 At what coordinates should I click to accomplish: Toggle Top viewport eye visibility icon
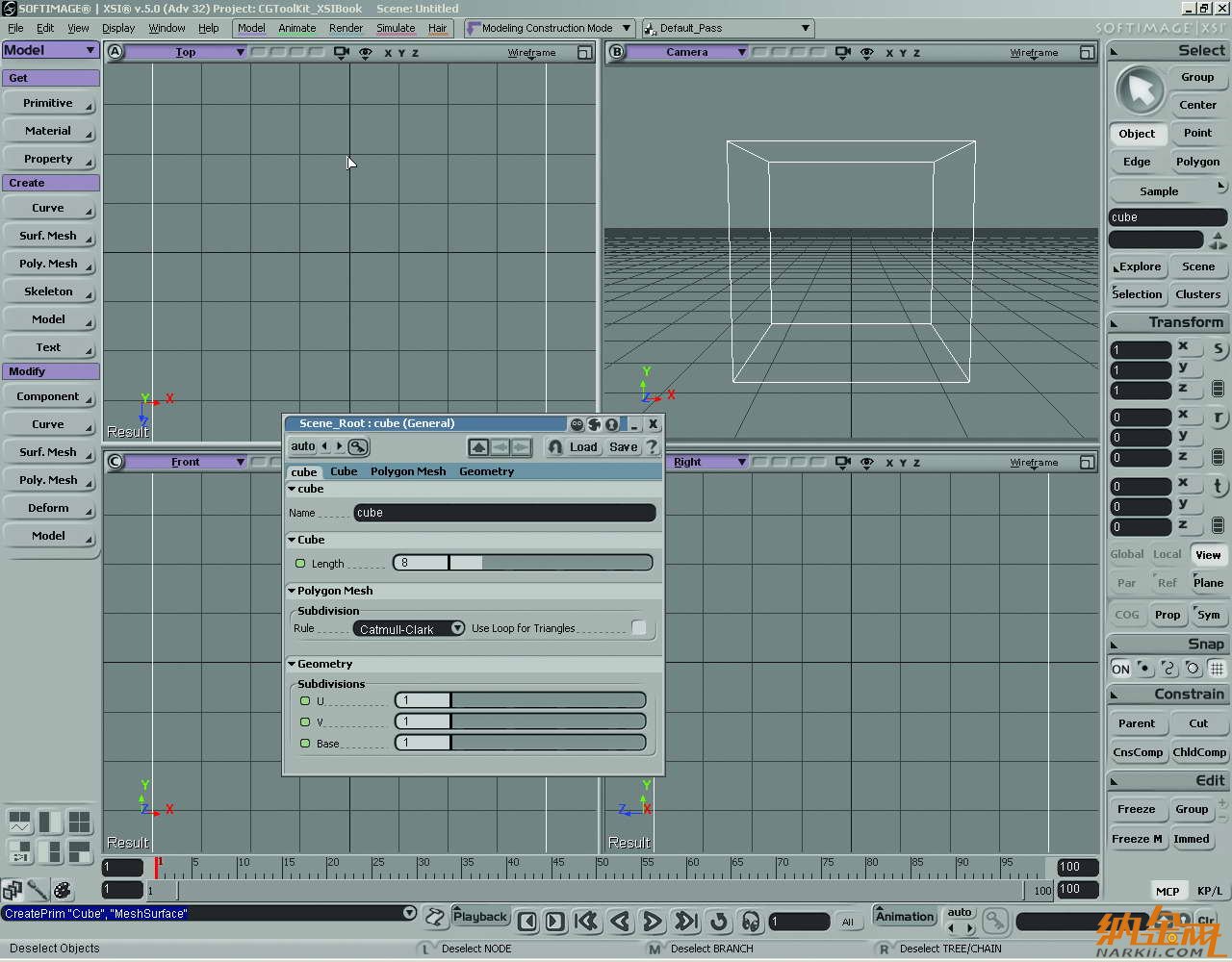tap(366, 53)
